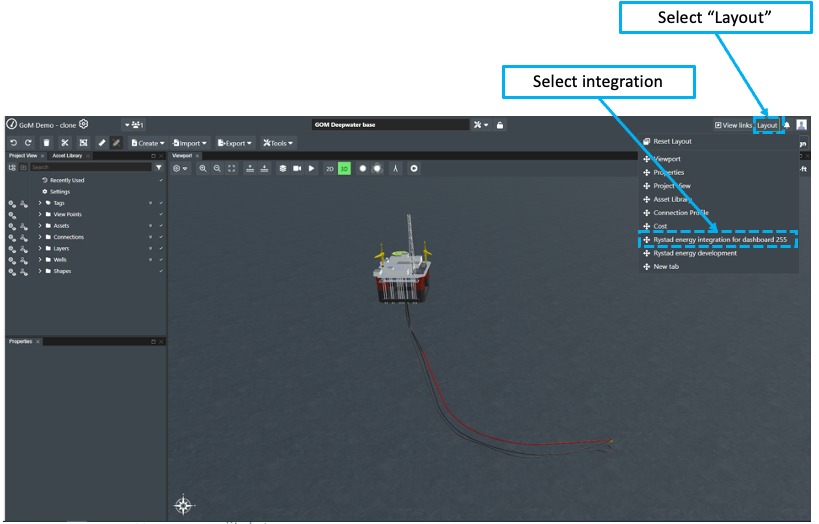This screenshot has width=819, height=524.
Task: Click the Layout button
Action: point(766,125)
